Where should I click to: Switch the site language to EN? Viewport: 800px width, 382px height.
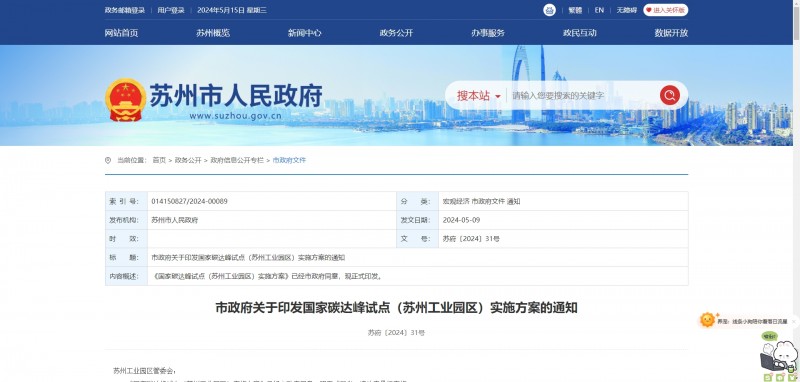click(599, 10)
